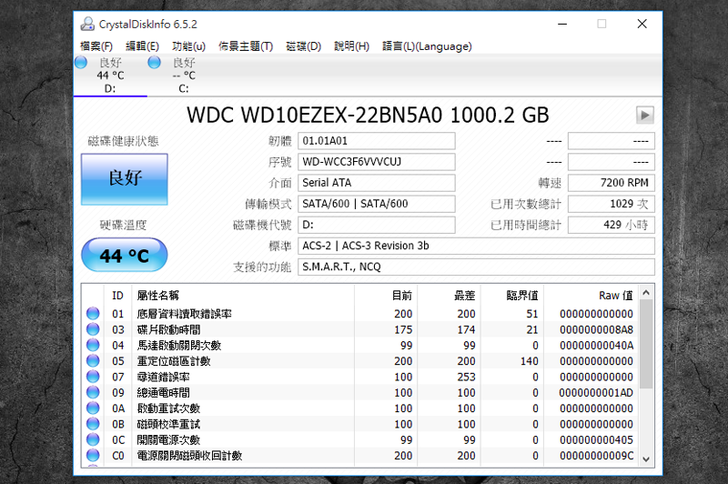Select the 開關電源次數 attribute name

[x=169, y=440]
